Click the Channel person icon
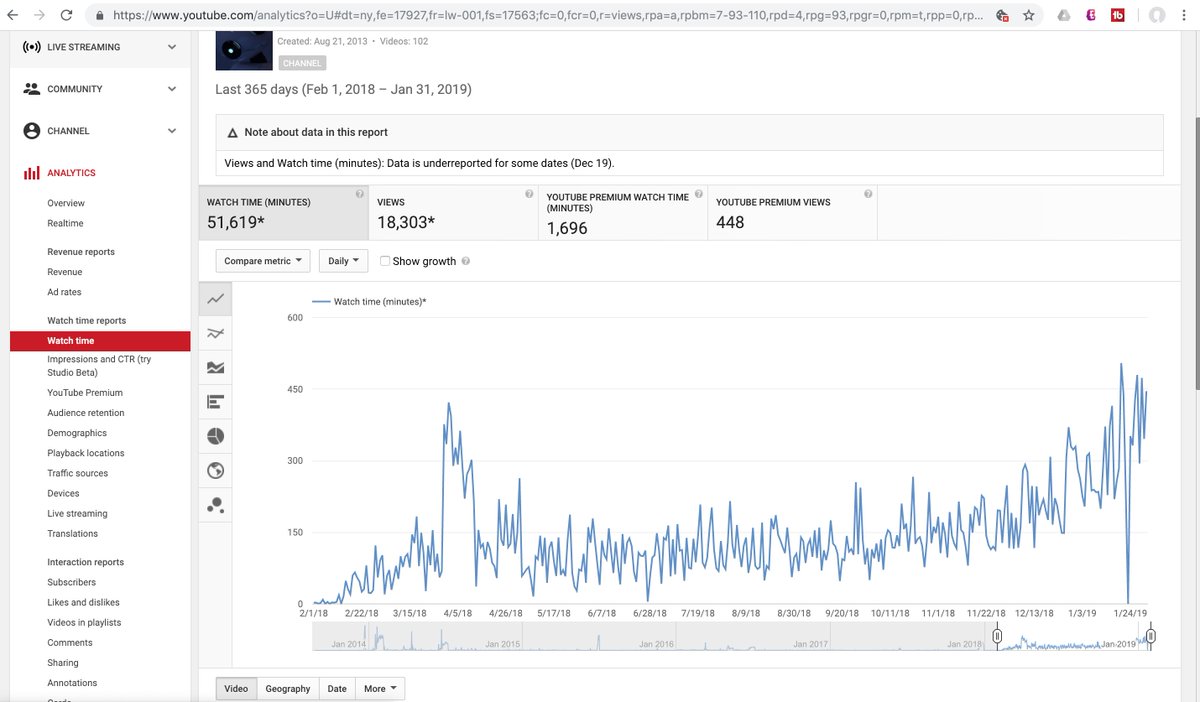 tap(31, 131)
